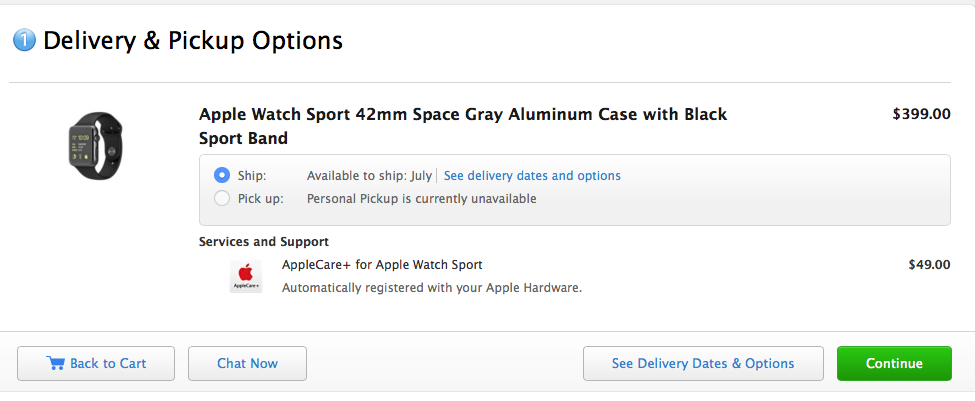Image resolution: width=975 pixels, height=401 pixels.
Task: Click the $399.00 watch price
Action: (921, 114)
